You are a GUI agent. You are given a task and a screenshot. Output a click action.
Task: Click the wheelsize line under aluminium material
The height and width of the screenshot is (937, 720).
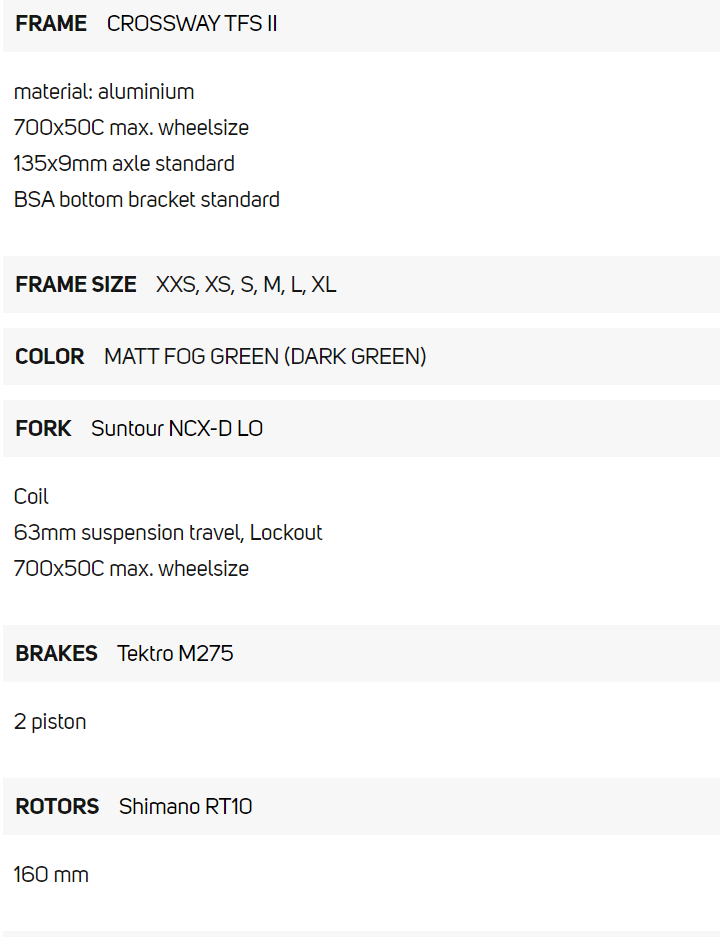131,128
